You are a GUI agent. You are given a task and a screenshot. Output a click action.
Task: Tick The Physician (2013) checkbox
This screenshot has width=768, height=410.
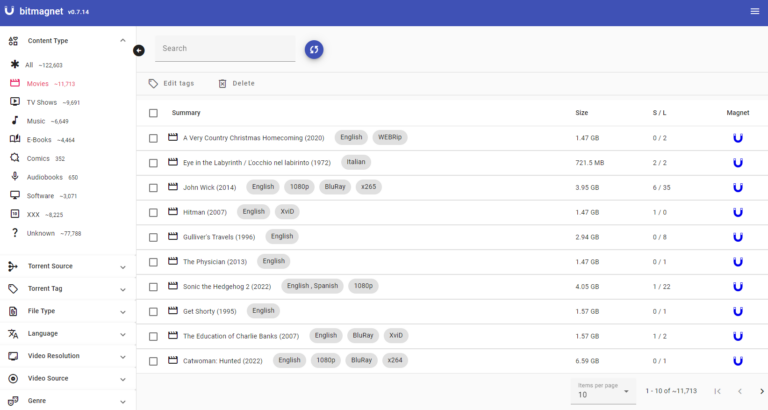tap(153, 262)
